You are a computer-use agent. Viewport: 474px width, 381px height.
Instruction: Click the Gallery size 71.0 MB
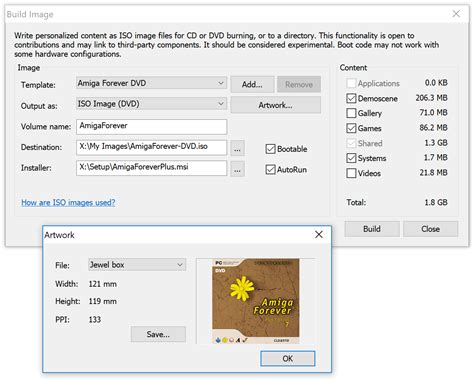click(x=433, y=112)
